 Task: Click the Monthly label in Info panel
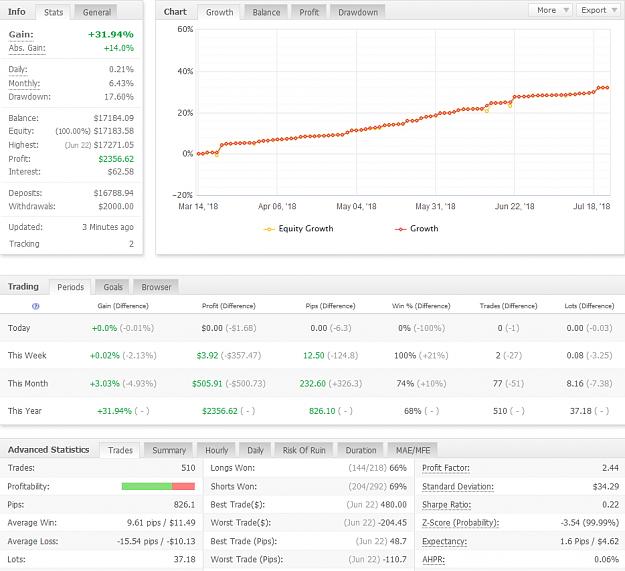point(24,83)
